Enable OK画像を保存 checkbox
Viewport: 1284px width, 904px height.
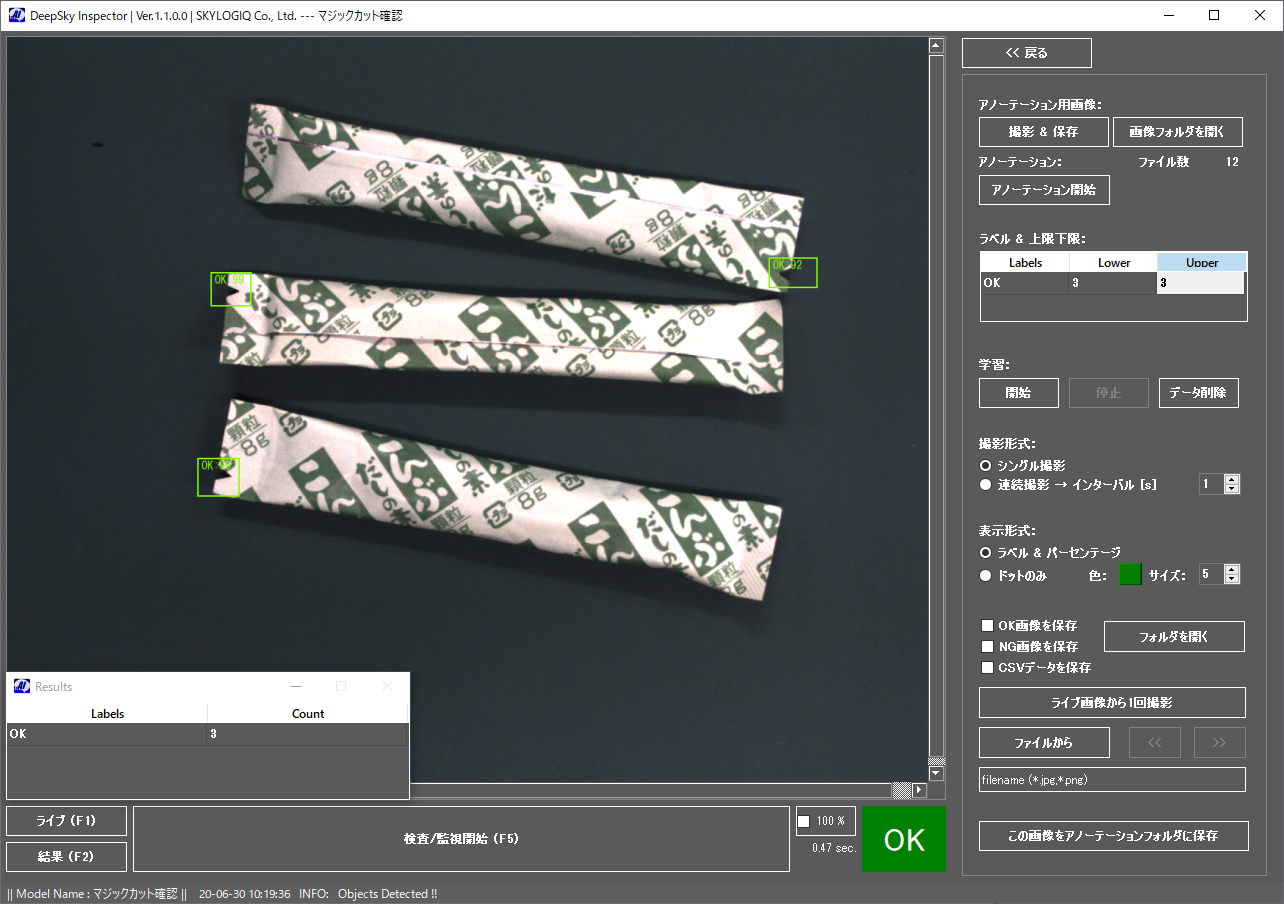pos(988,626)
